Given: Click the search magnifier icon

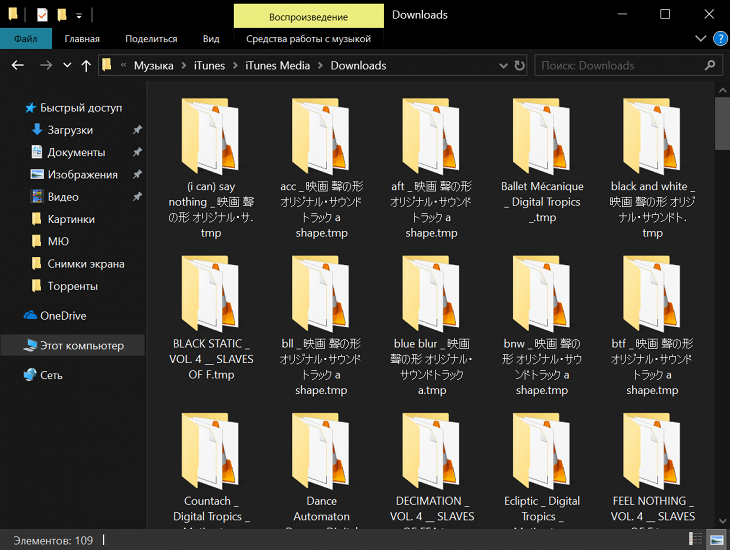Looking at the screenshot, I should 710,65.
